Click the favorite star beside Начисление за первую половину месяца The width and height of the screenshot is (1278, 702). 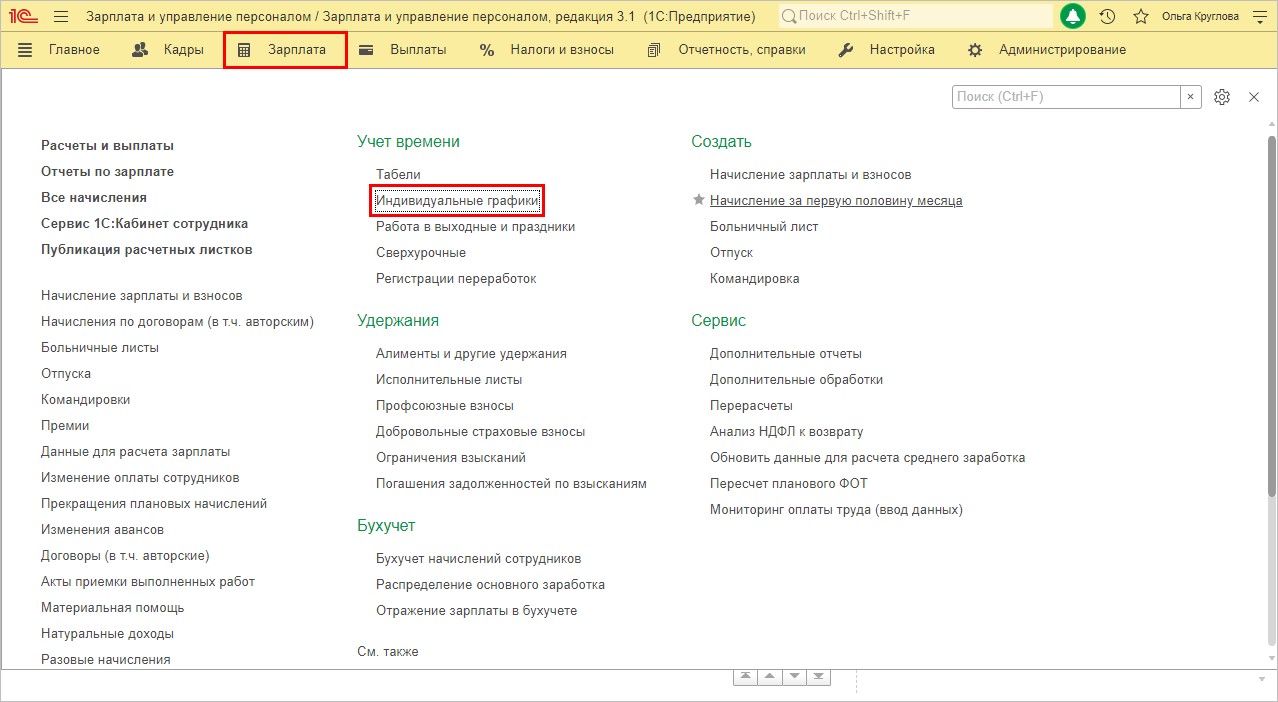pyautogui.click(x=699, y=200)
